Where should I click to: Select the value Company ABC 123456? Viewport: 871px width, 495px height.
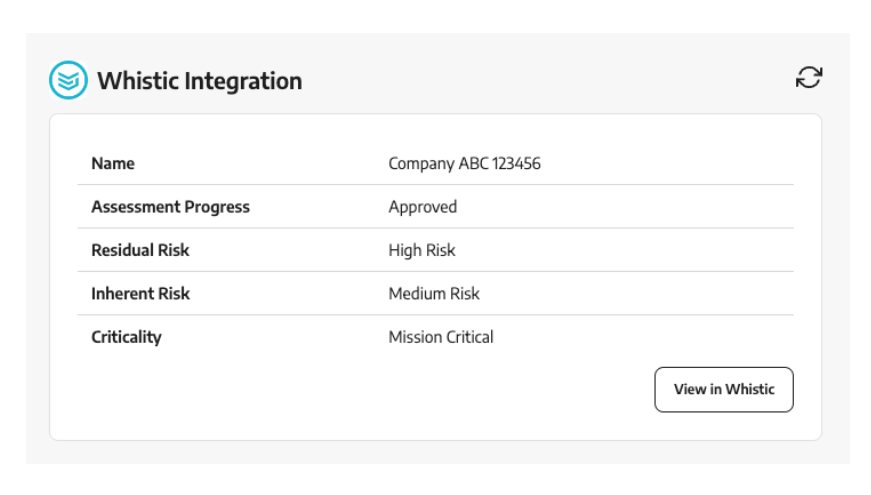coord(464,163)
